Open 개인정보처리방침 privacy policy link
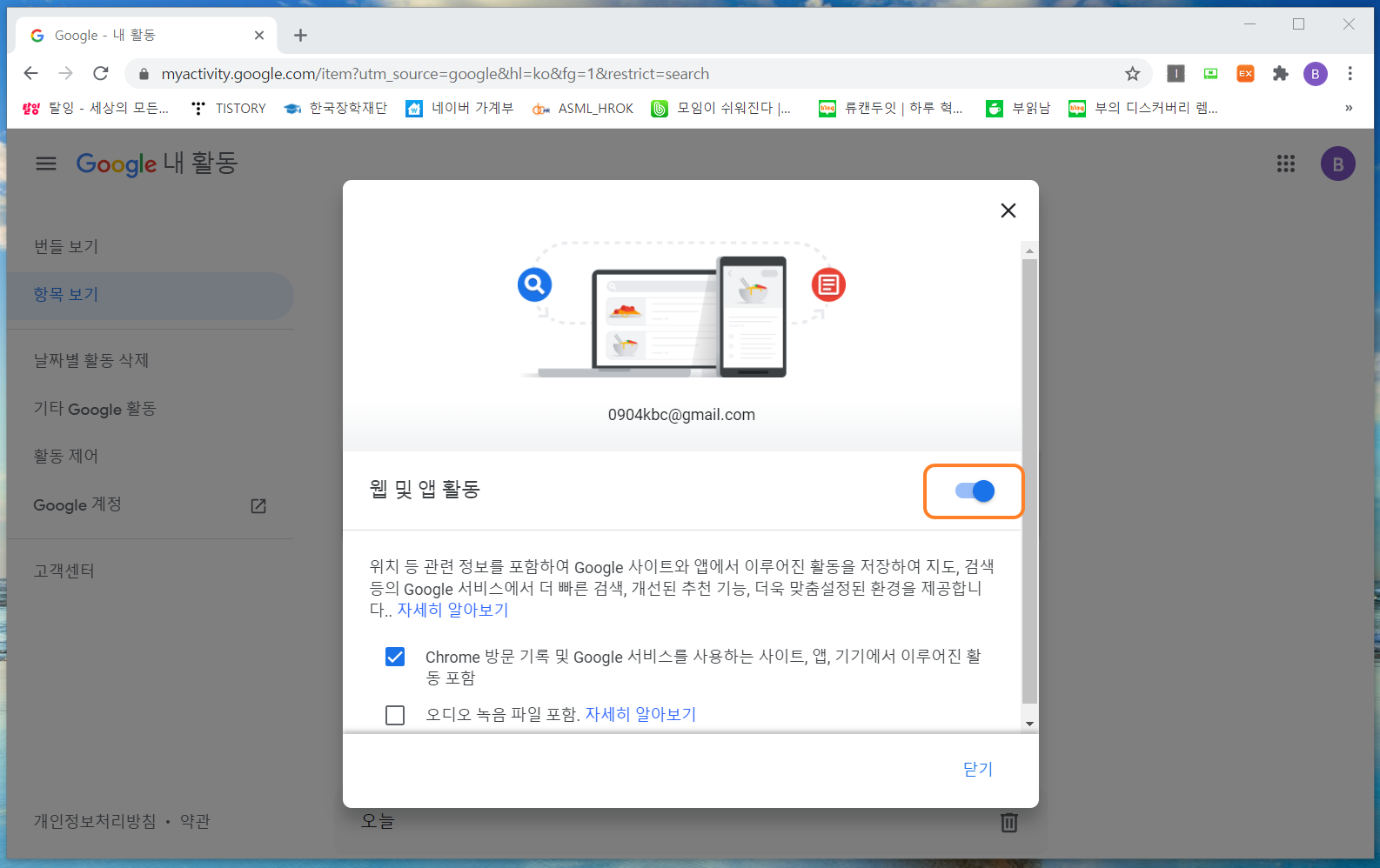 (95, 821)
